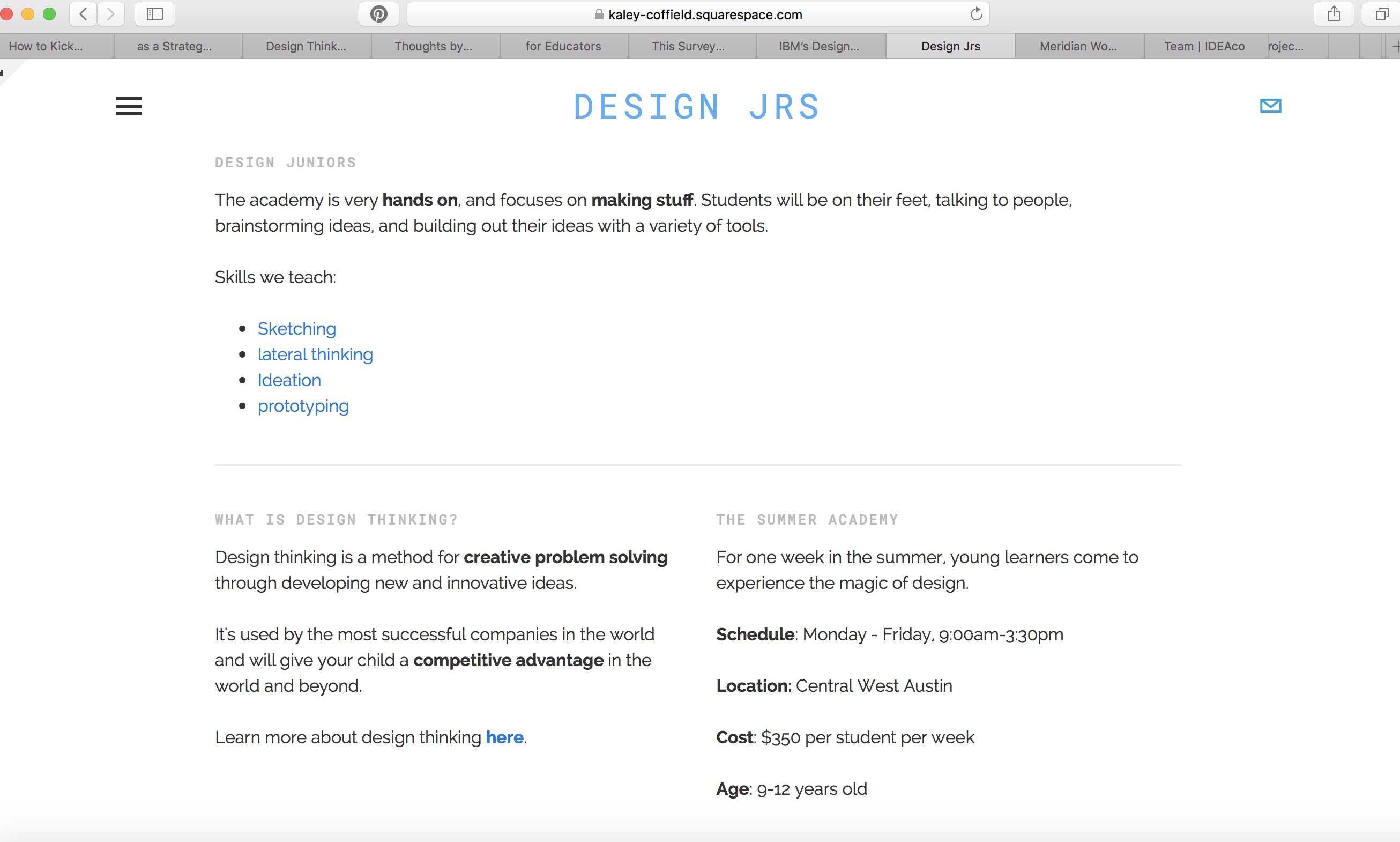This screenshot has height=842, width=1400.
Task: Open the Meridian Wo... tab
Action: coord(1078,47)
